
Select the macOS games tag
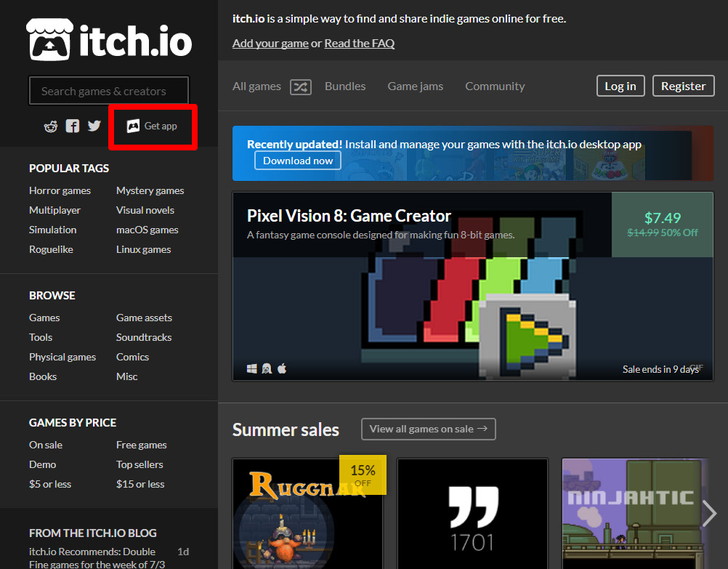click(147, 230)
